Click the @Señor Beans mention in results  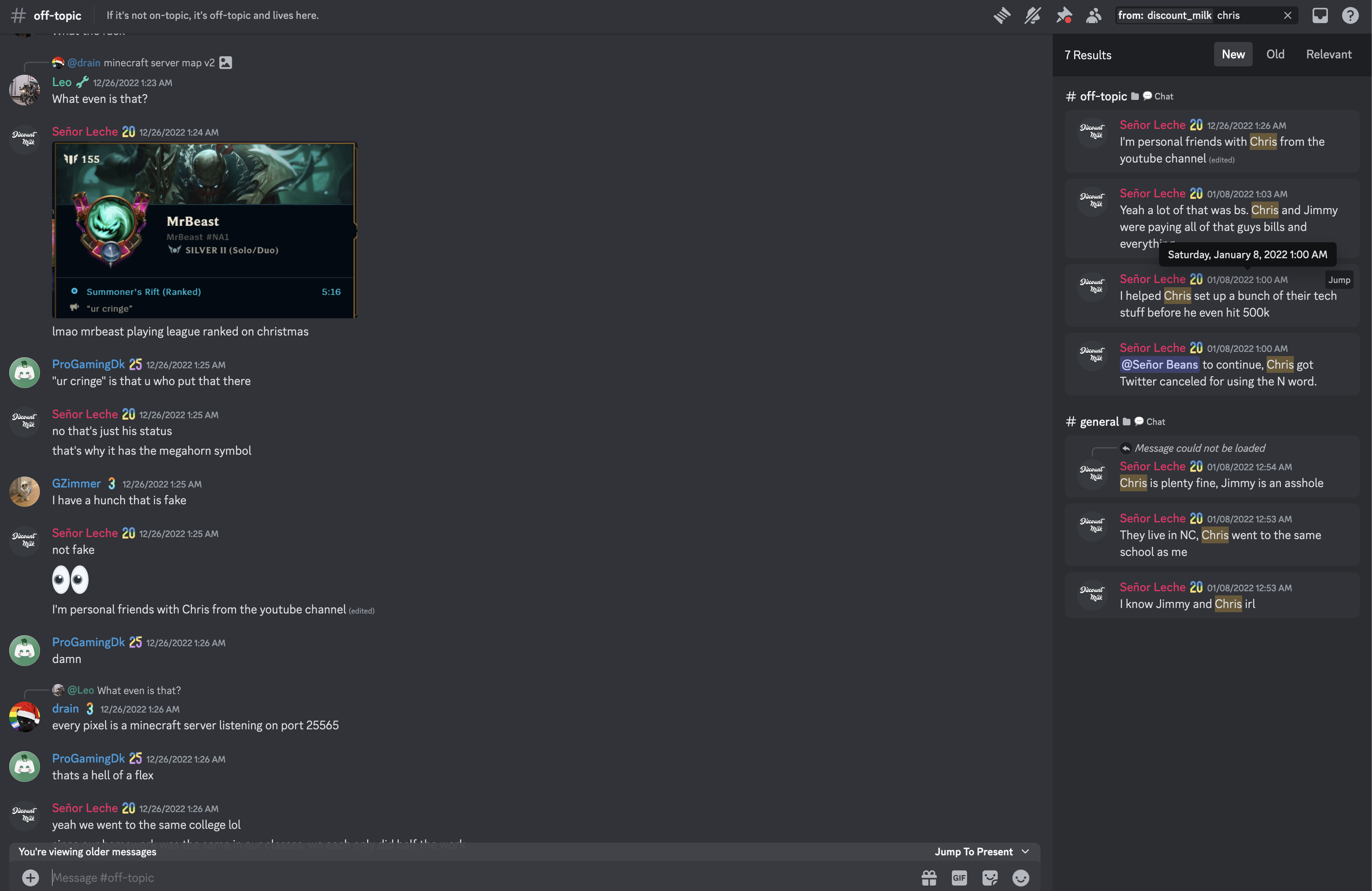1159,365
